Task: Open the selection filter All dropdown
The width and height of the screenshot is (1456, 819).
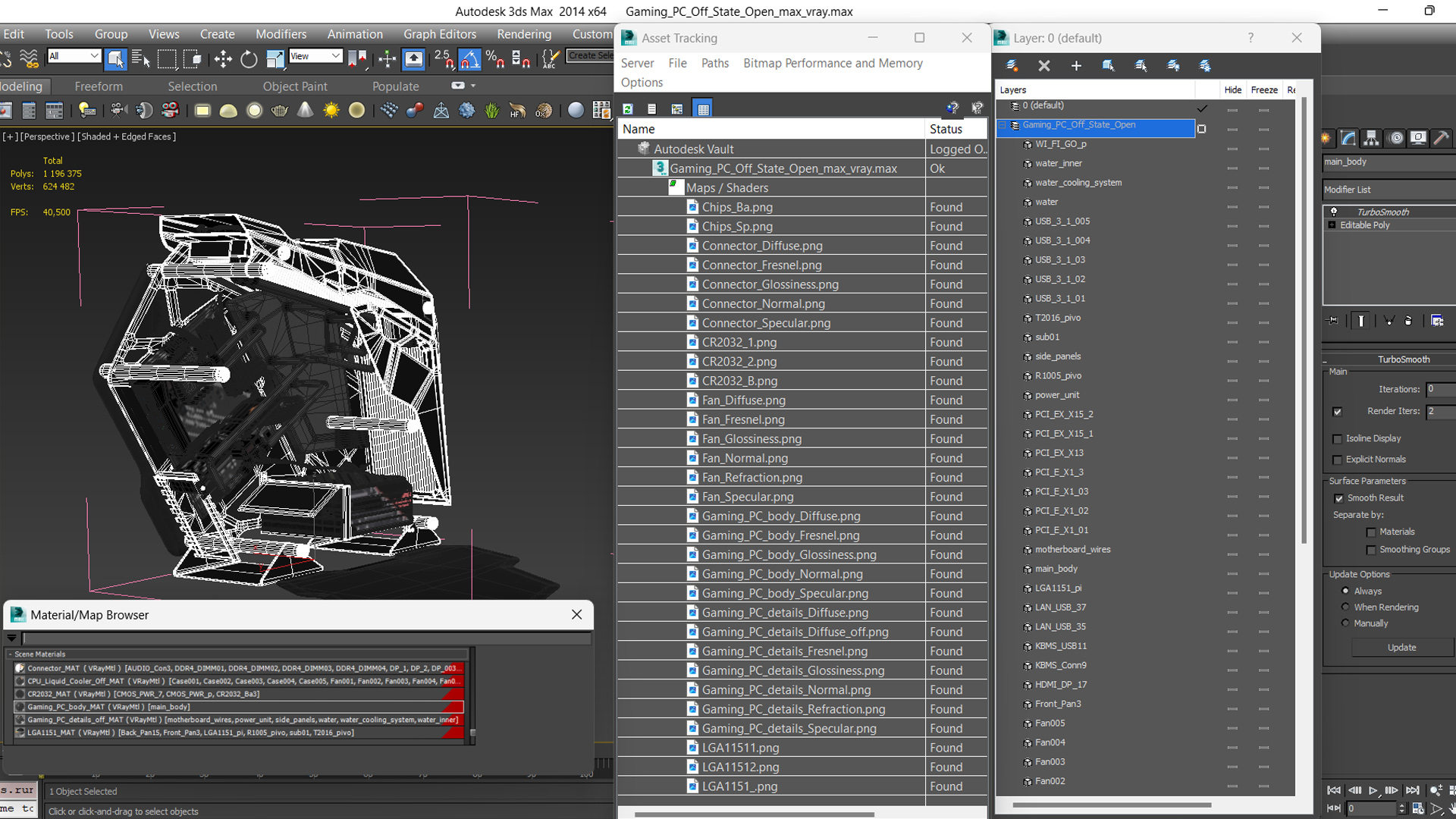Action: coord(74,56)
